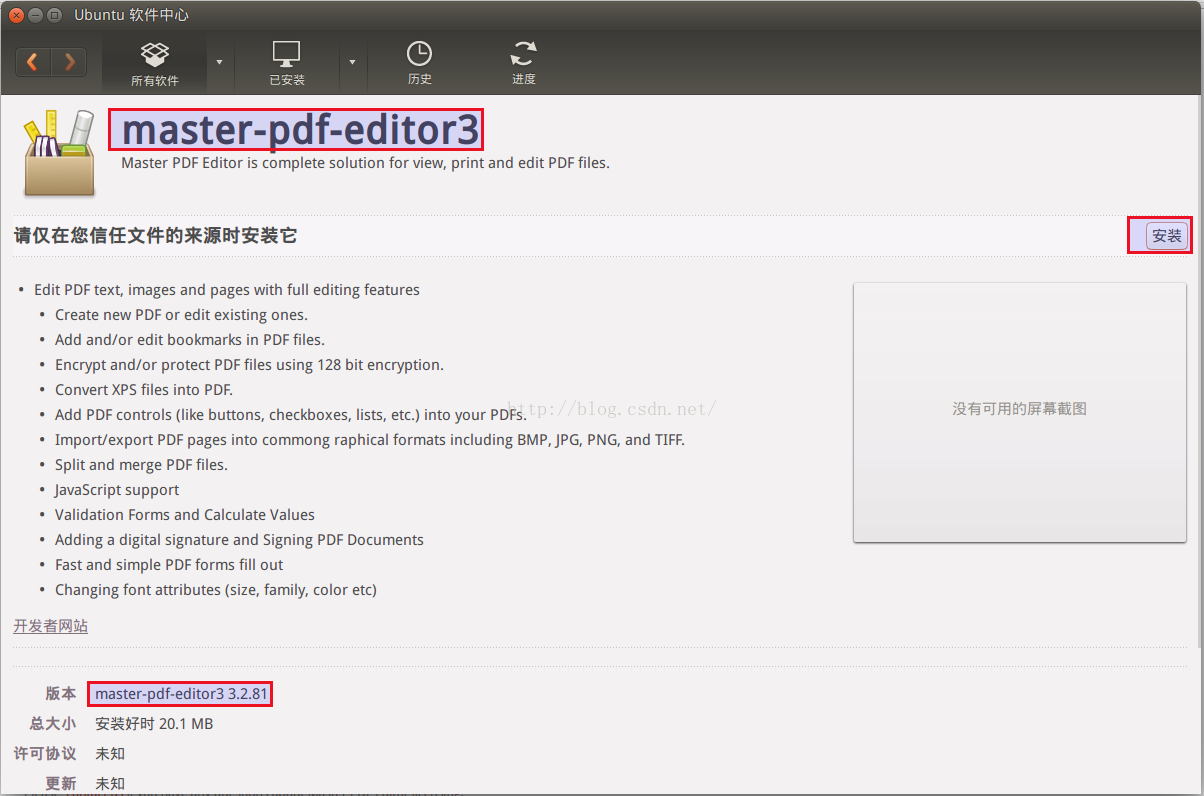Viewport: 1204px width, 796px height.
Task: Click the 许可协议 license label
Action: (44, 754)
